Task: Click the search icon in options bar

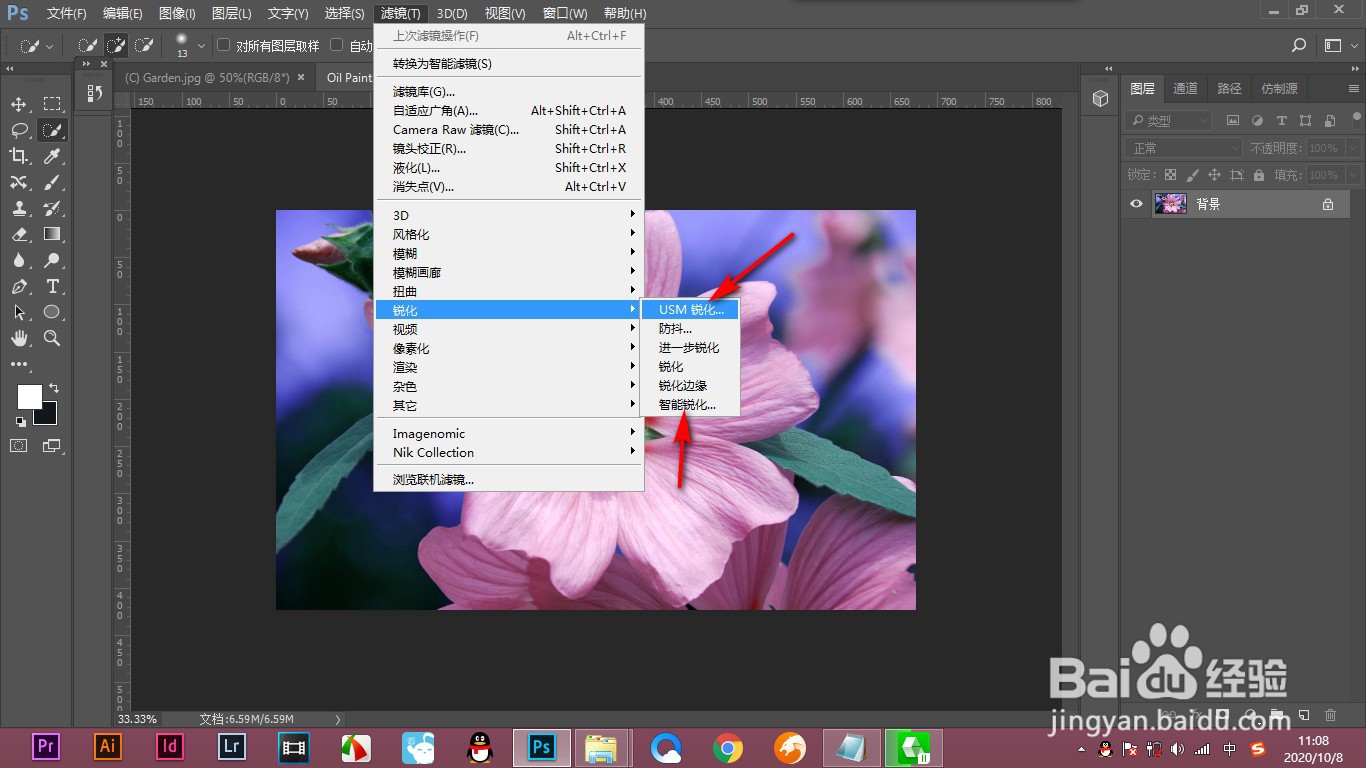Action: (1299, 45)
